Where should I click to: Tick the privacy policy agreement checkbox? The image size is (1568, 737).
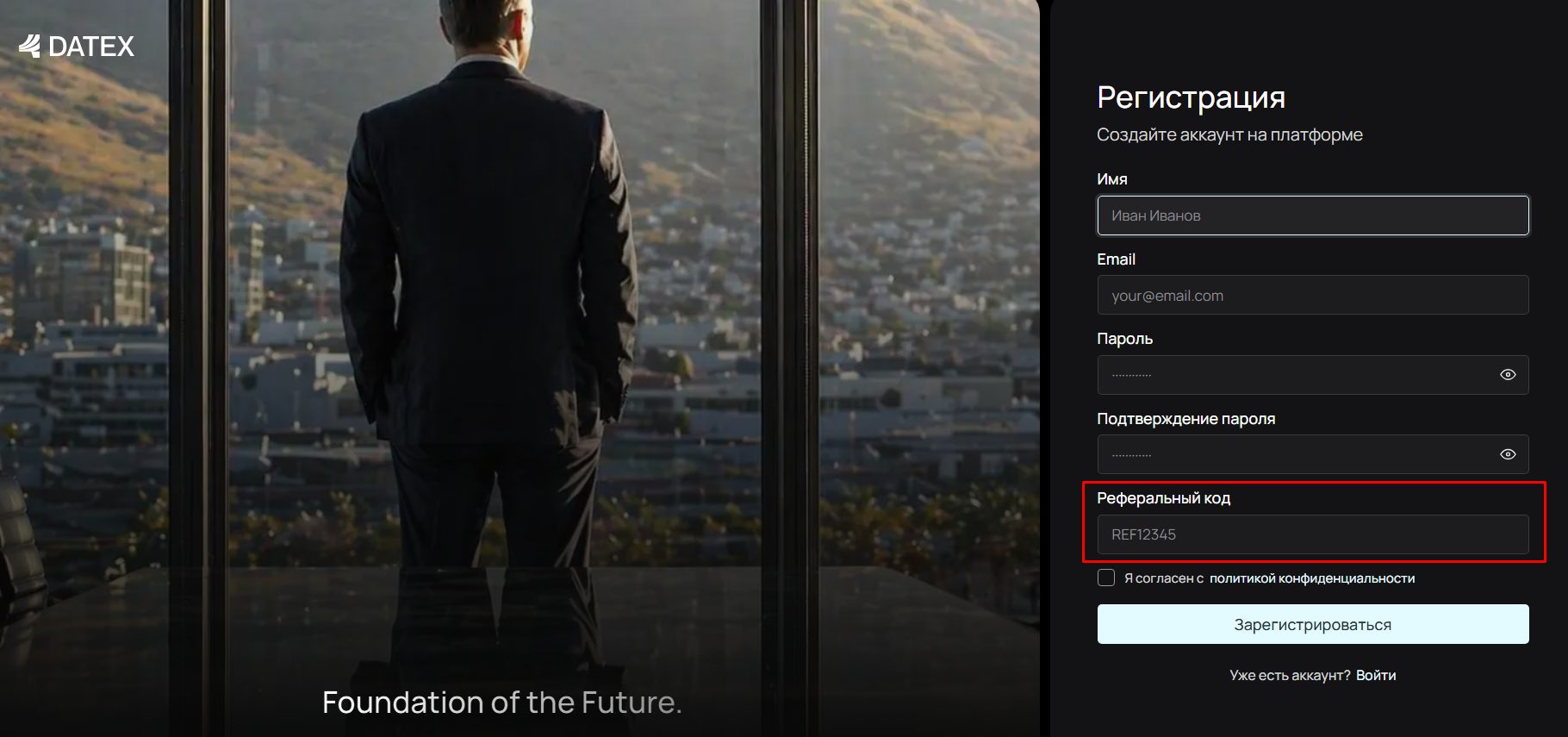coord(1106,578)
